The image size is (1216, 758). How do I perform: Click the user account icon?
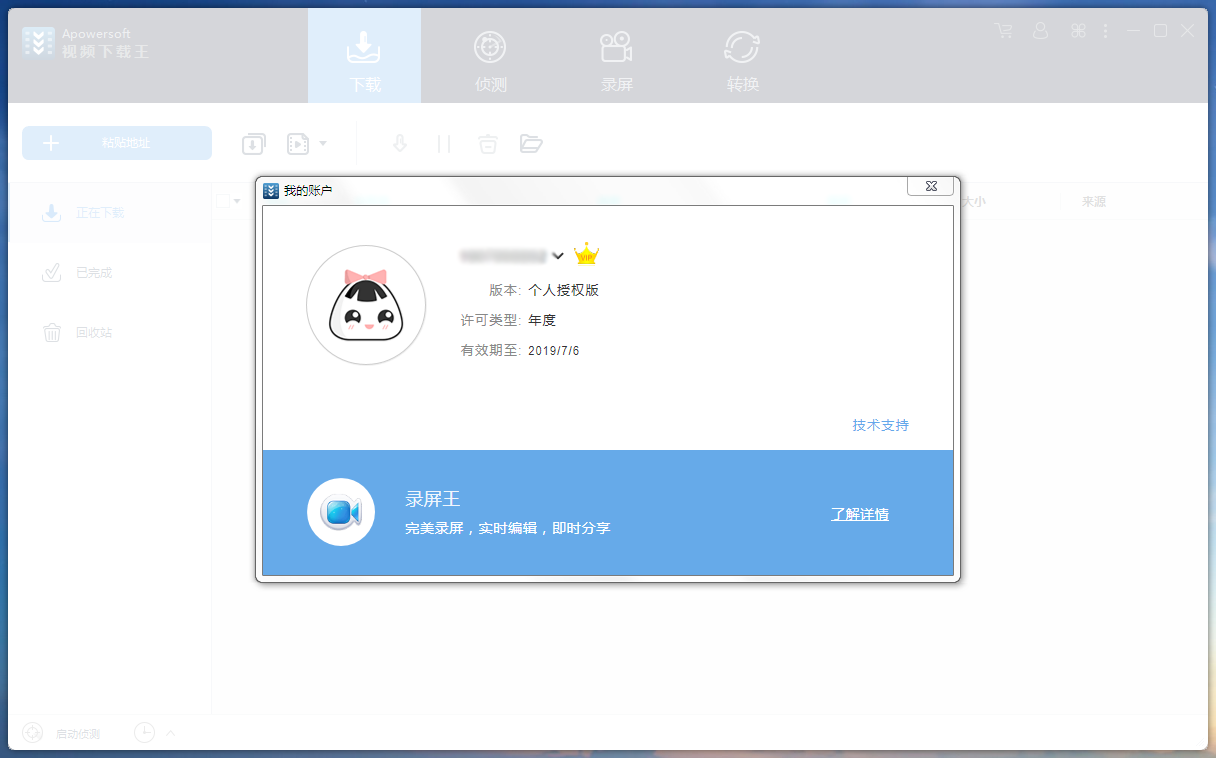pos(1041,31)
